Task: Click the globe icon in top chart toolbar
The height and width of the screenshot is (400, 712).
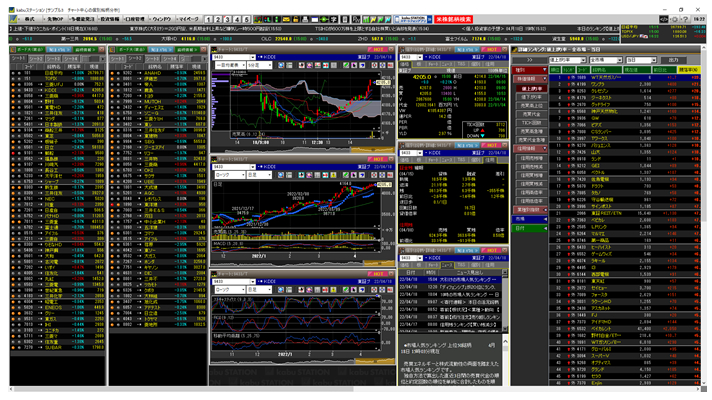Action: pyautogui.click(x=281, y=65)
